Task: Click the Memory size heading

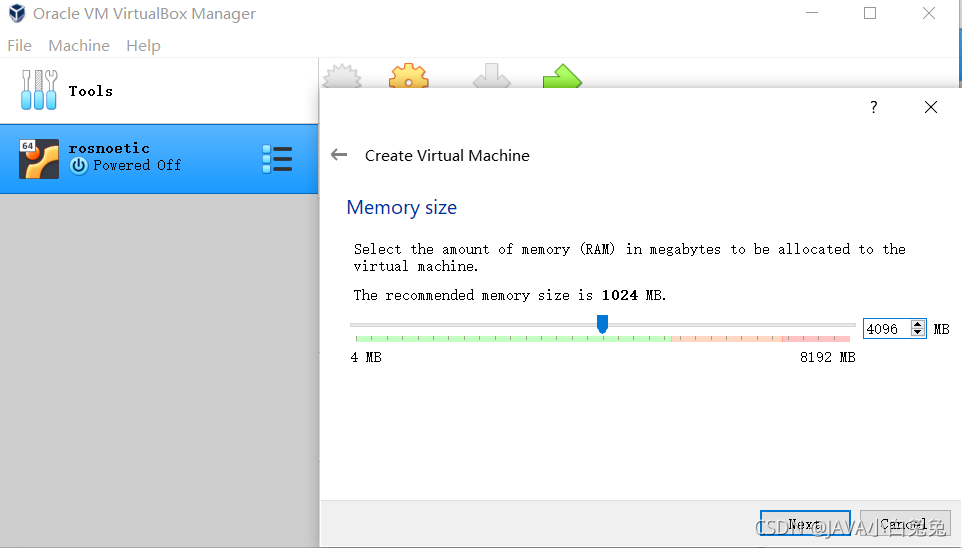Action: [x=401, y=207]
